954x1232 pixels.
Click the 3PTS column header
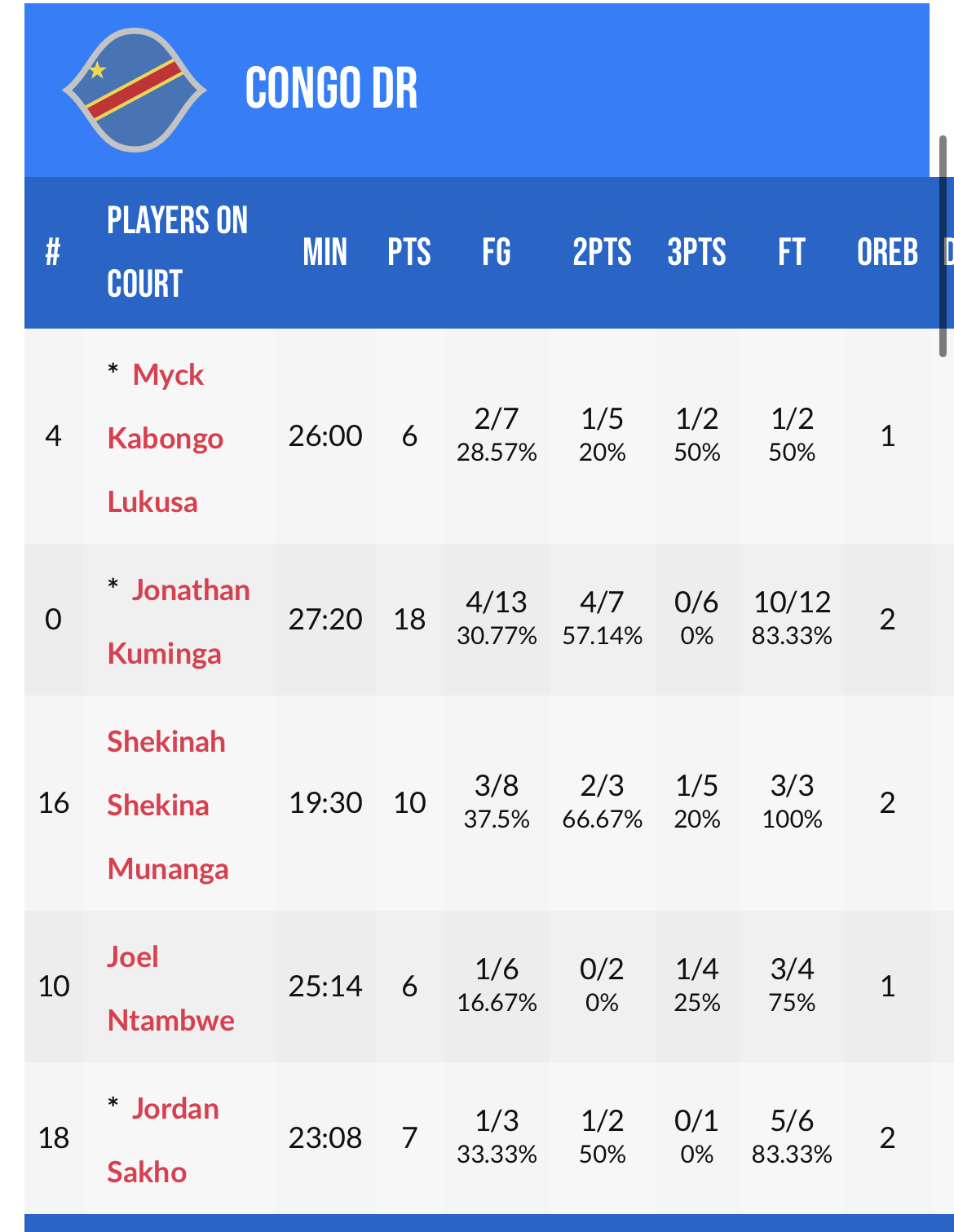pyautogui.click(x=696, y=252)
